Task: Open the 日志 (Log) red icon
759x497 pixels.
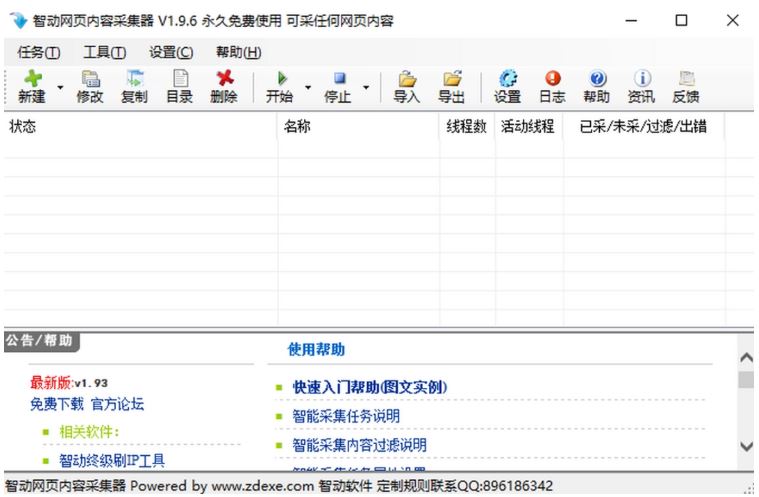Action: [552, 78]
